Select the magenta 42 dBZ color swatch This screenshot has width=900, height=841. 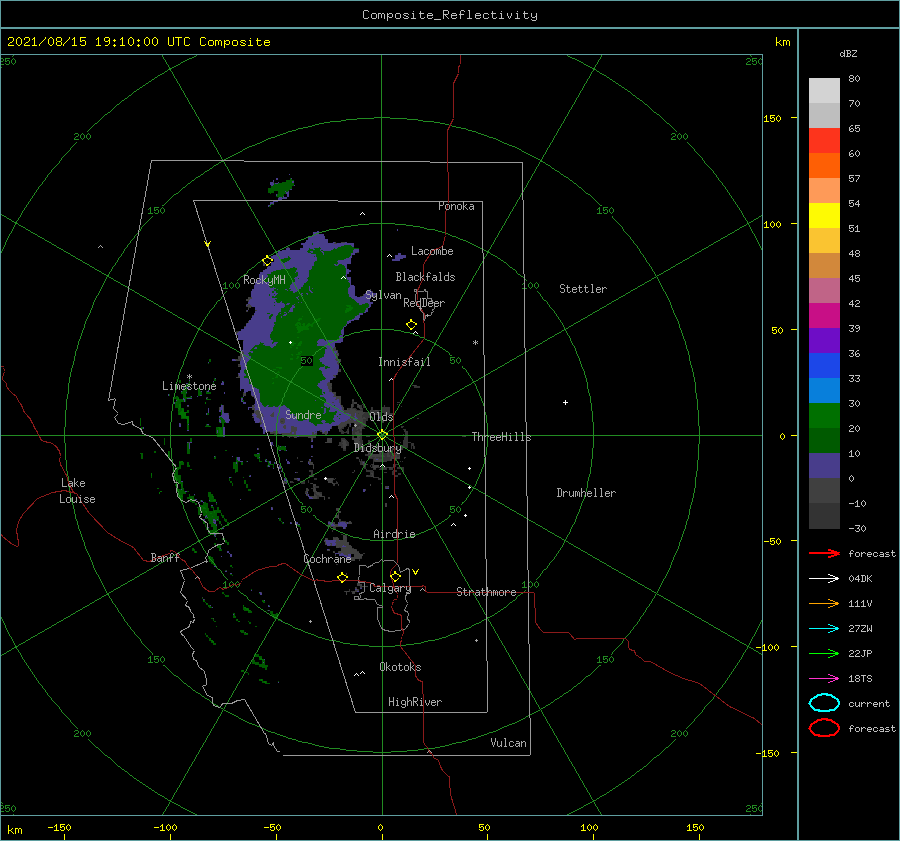point(824,315)
